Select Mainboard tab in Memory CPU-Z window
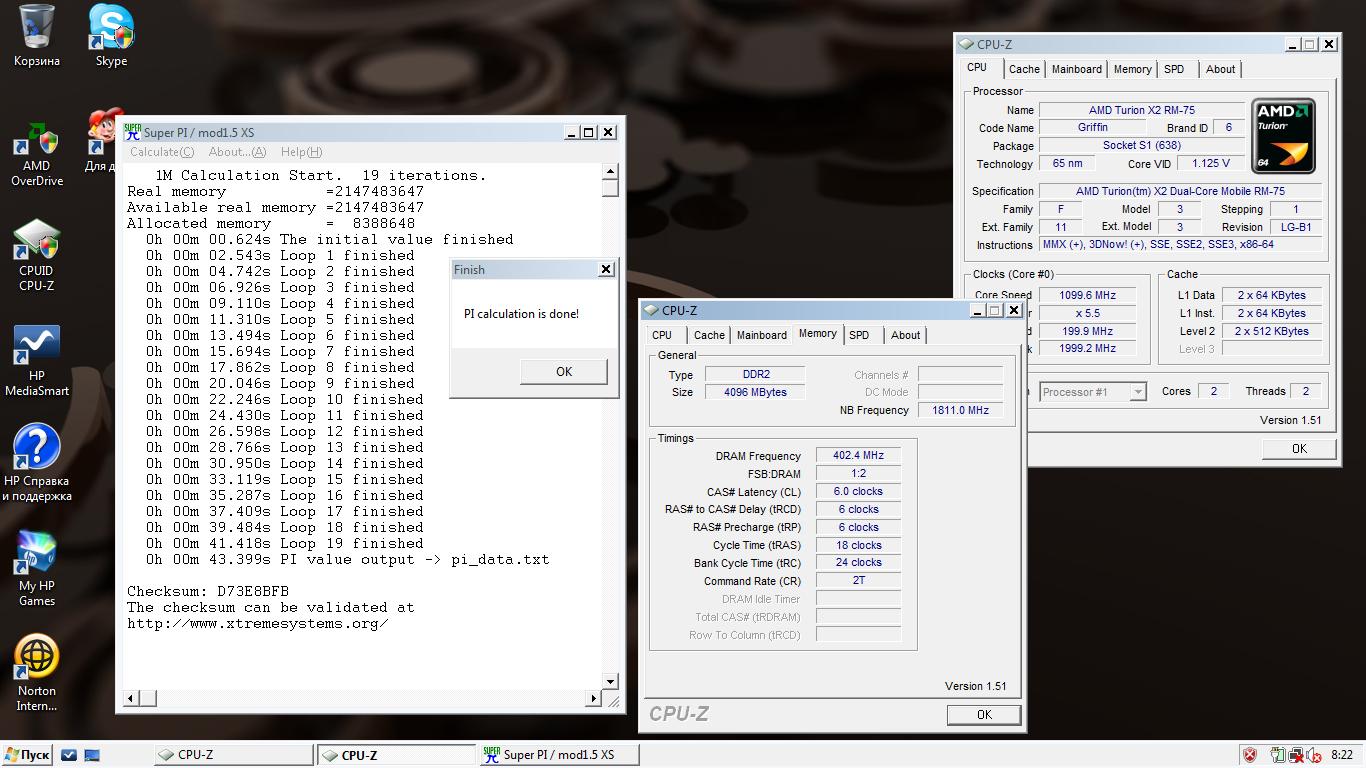1366x768 pixels. pos(762,335)
